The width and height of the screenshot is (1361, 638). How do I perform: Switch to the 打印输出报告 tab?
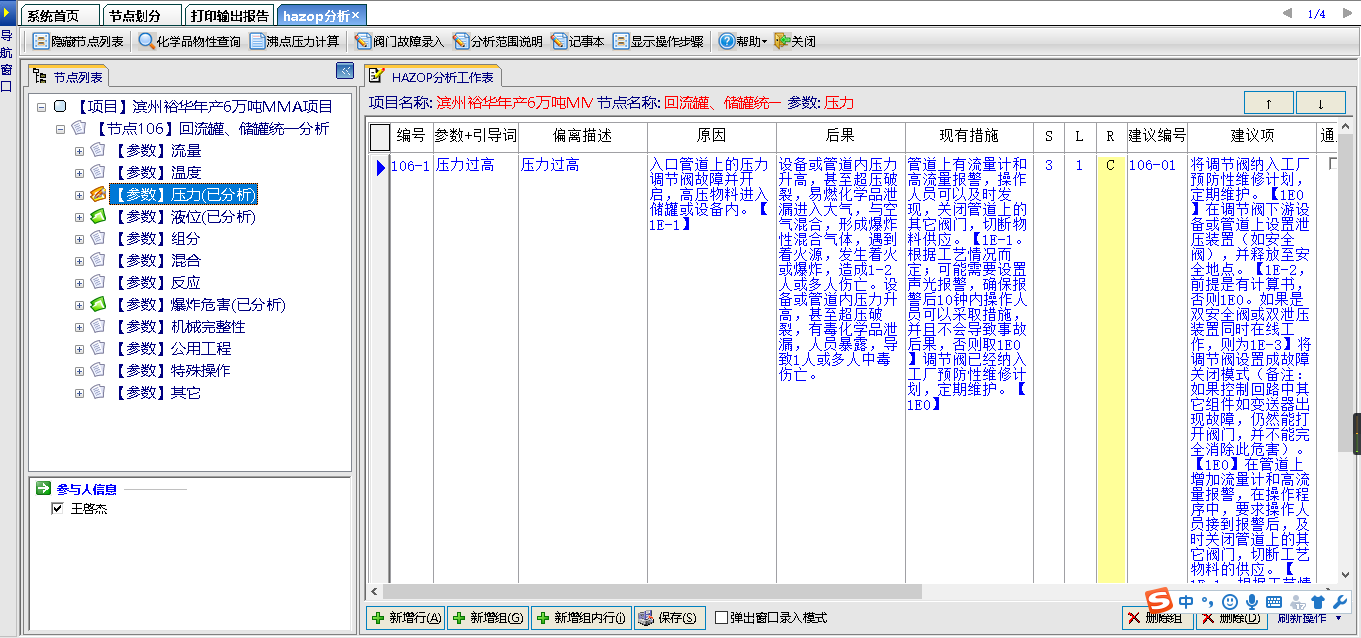[x=230, y=16]
